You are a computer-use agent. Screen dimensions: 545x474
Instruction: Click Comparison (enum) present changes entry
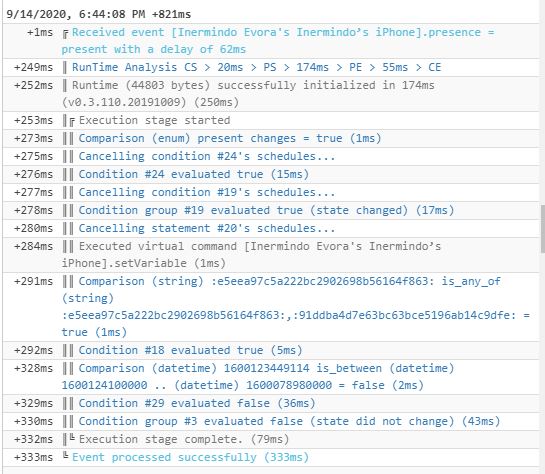pos(230,138)
